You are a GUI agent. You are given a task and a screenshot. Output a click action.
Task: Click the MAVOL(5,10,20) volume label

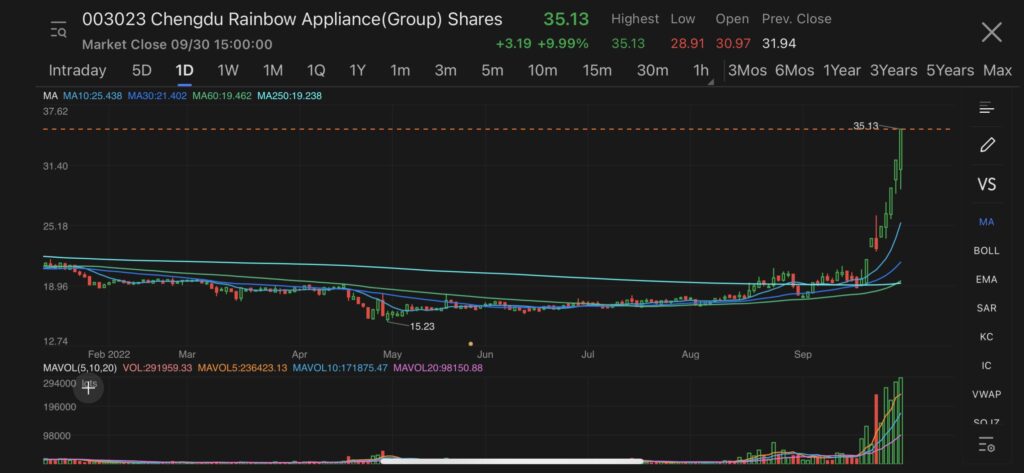pyautogui.click(x=80, y=368)
